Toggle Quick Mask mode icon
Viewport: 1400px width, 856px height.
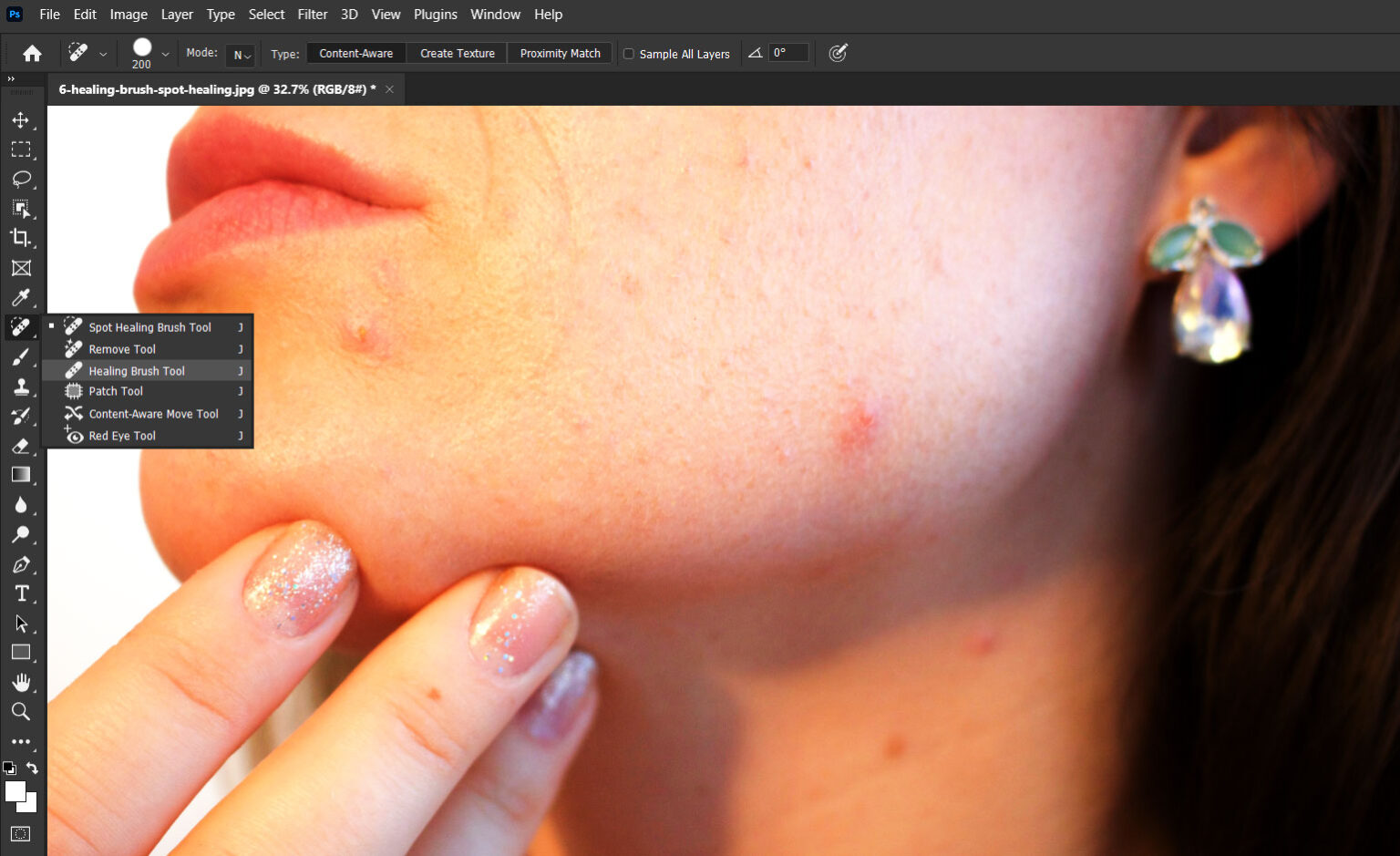[20, 834]
